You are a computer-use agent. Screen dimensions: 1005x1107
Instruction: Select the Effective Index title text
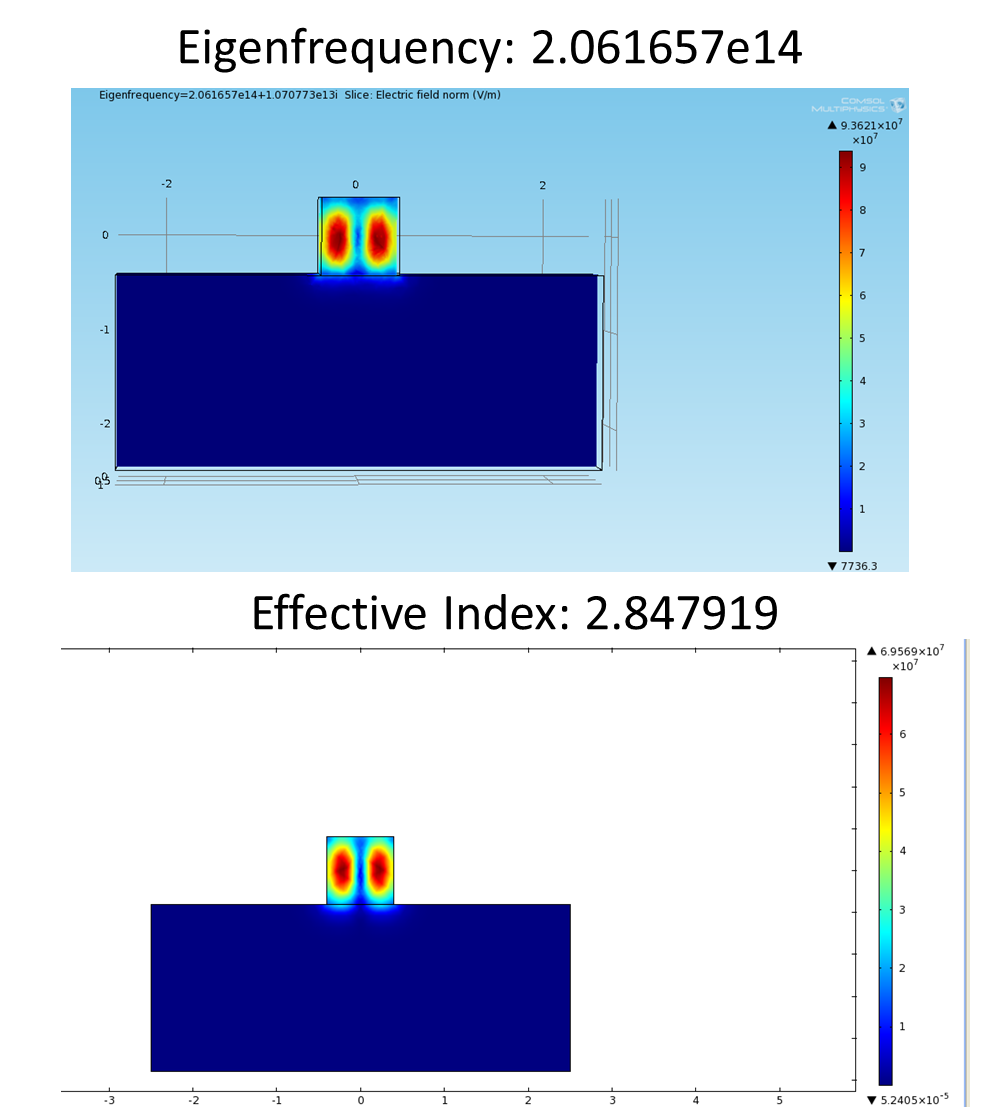pos(514,612)
